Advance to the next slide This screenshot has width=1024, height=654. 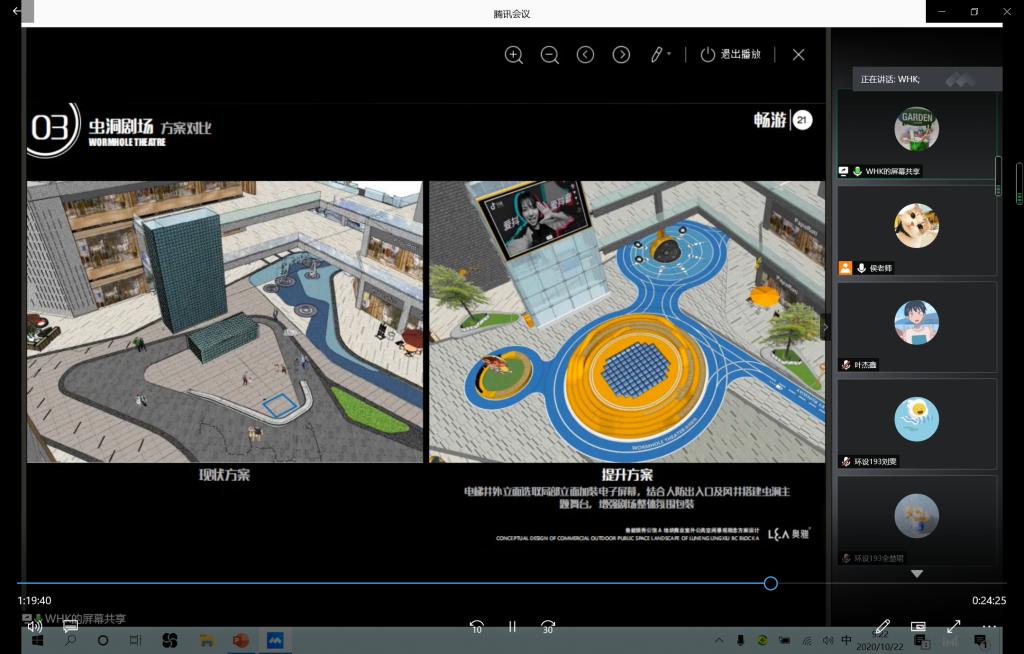[621, 55]
